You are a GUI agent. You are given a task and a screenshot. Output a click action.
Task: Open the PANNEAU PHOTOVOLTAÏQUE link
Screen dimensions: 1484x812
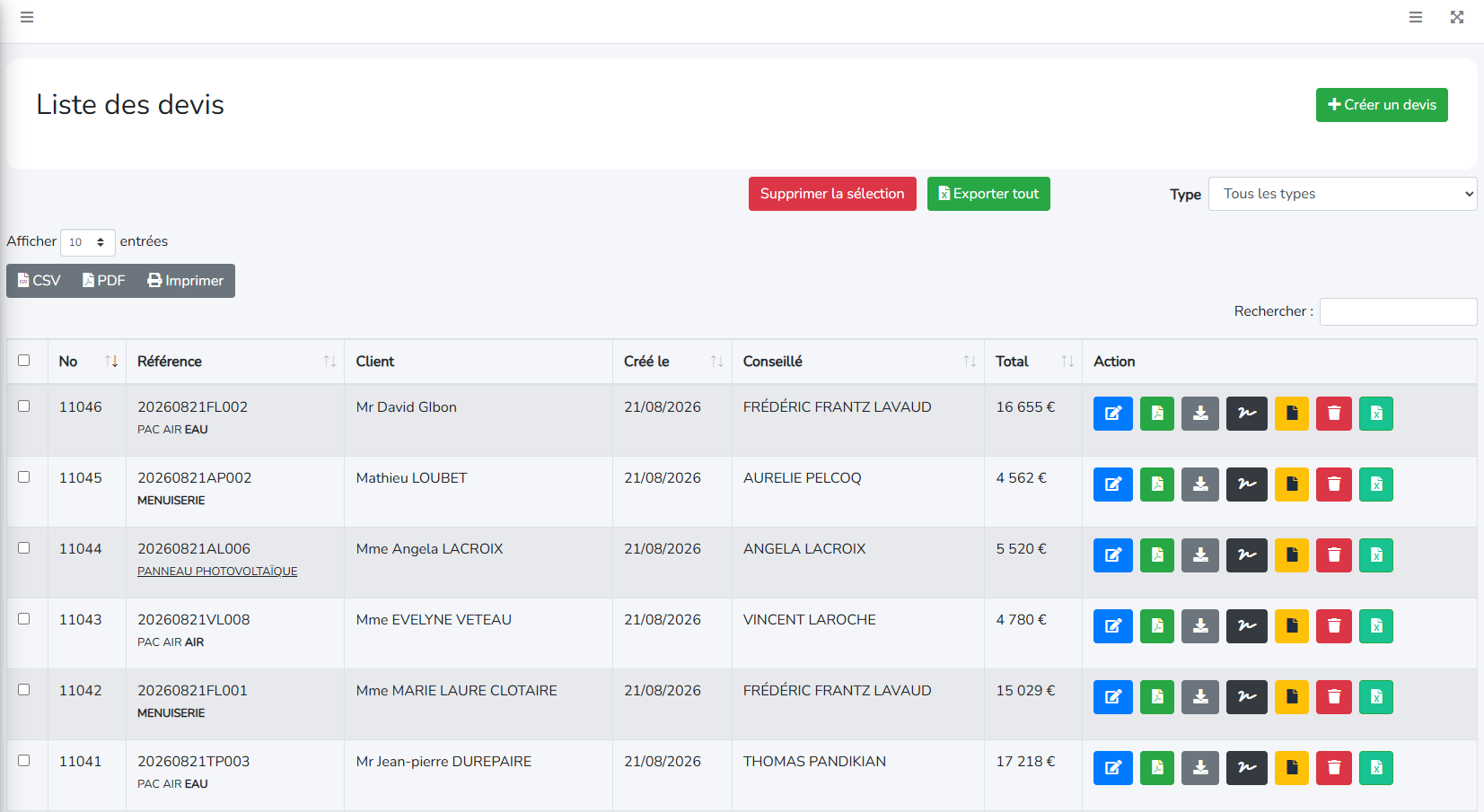(217, 572)
